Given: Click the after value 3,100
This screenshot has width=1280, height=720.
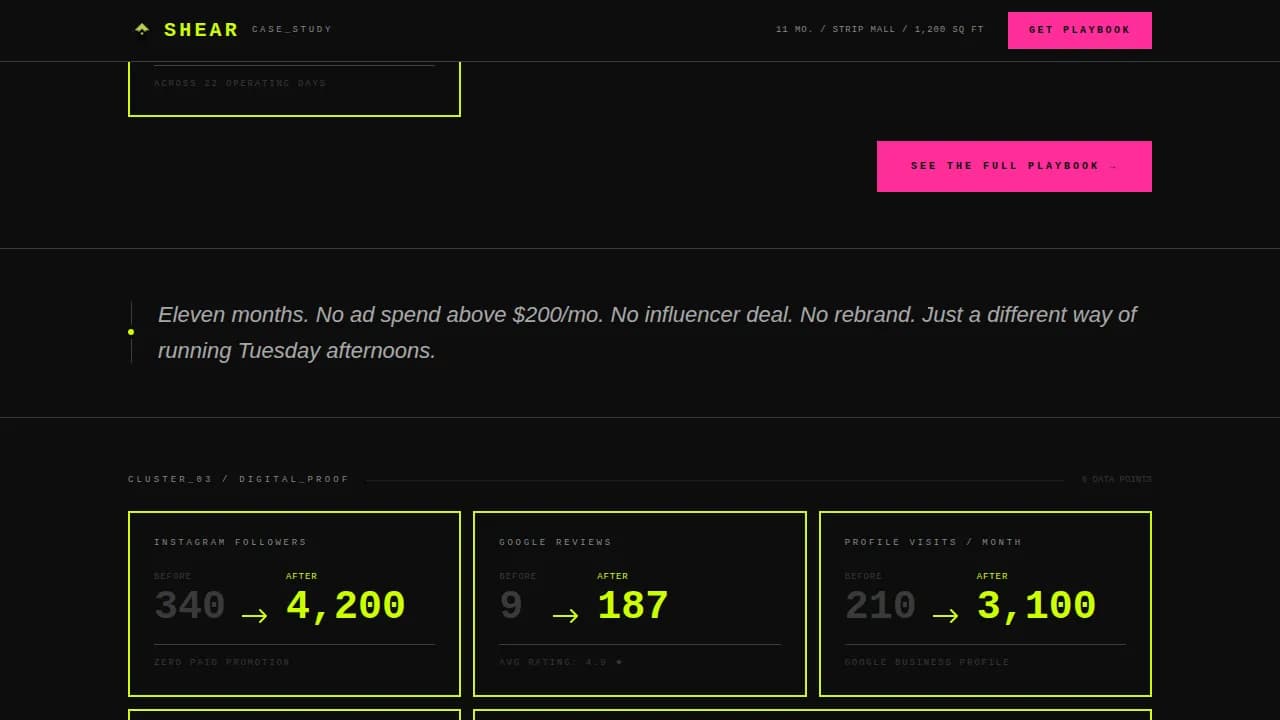Looking at the screenshot, I should coord(1037,606).
